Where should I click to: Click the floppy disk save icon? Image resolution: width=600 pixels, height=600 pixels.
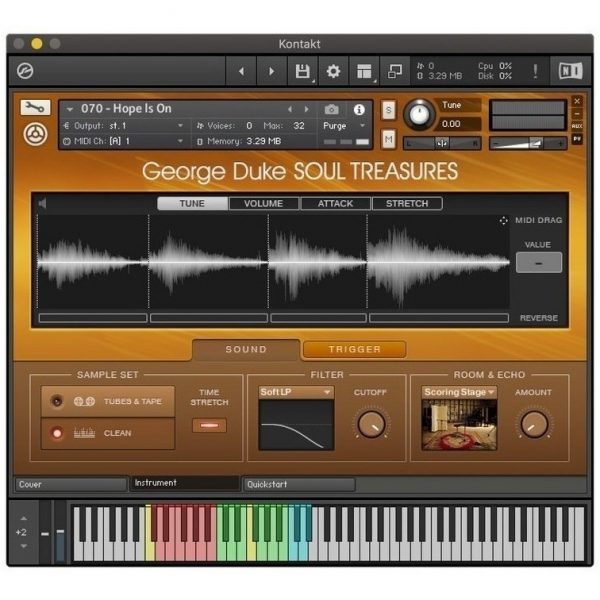point(303,71)
